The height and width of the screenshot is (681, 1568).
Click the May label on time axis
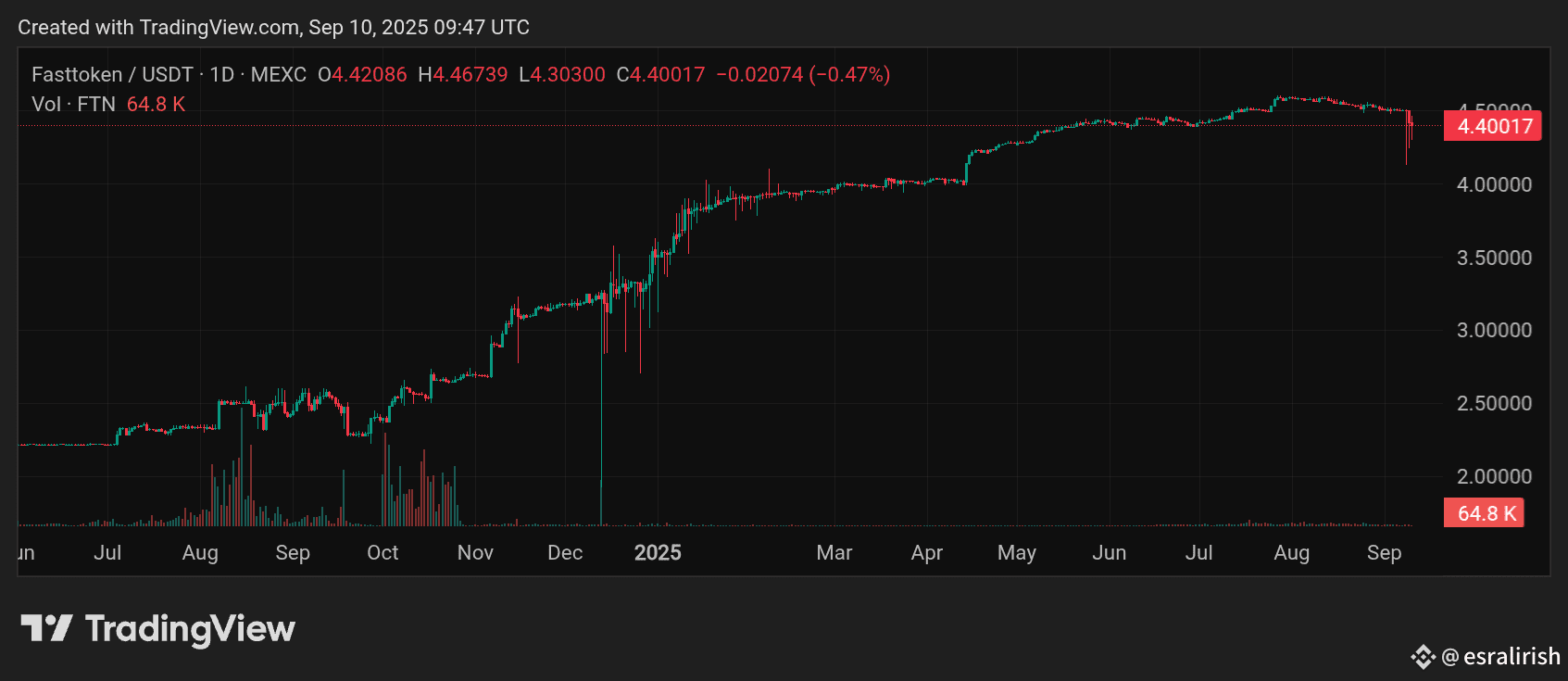pos(1017,552)
